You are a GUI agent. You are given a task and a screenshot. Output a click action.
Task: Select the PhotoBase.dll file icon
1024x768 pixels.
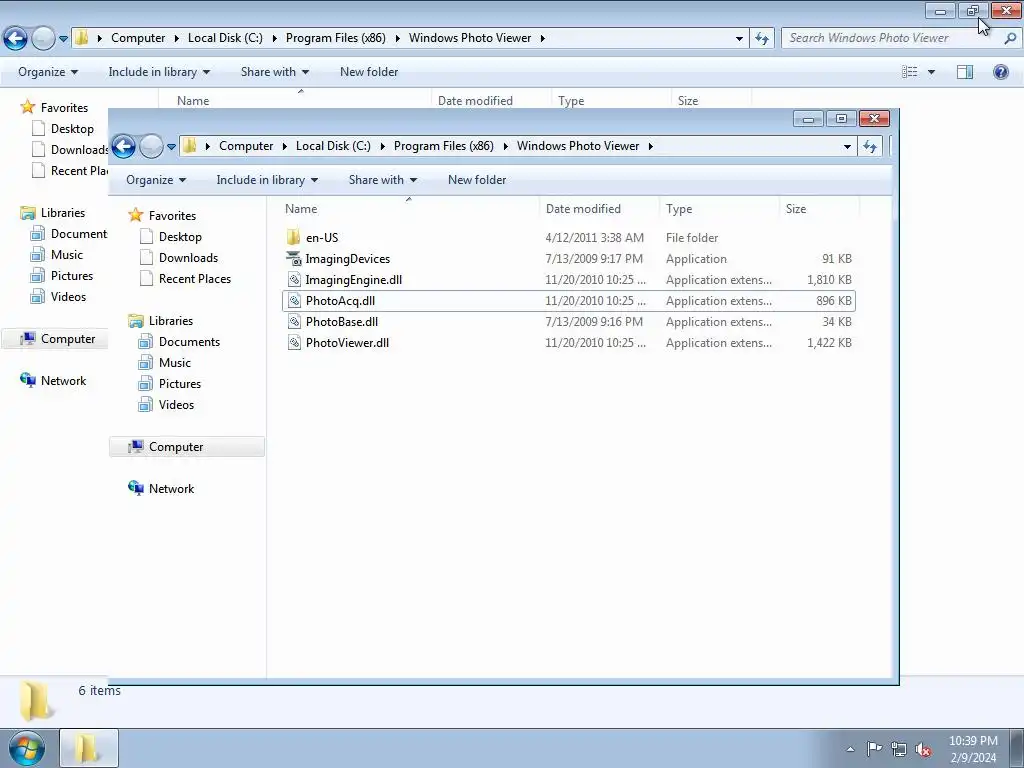point(294,321)
